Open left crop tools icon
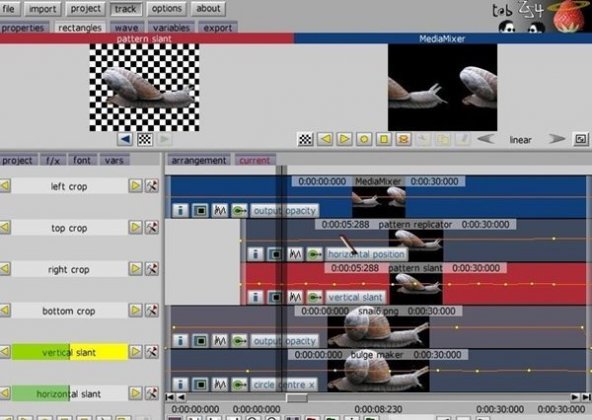This screenshot has height=420, width=592. pyautogui.click(x=152, y=186)
